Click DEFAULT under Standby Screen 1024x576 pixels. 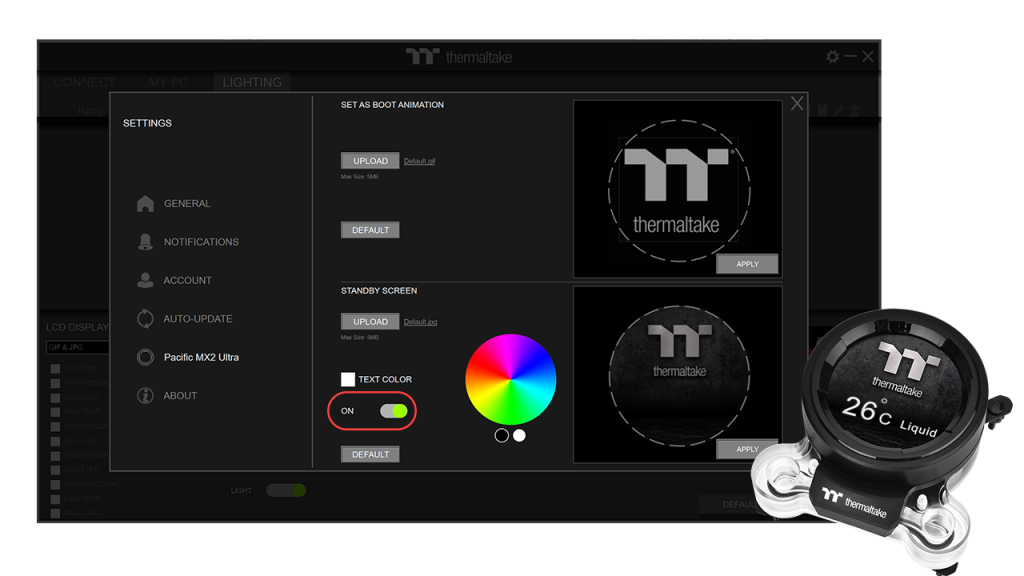pyautogui.click(x=370, y=455)
